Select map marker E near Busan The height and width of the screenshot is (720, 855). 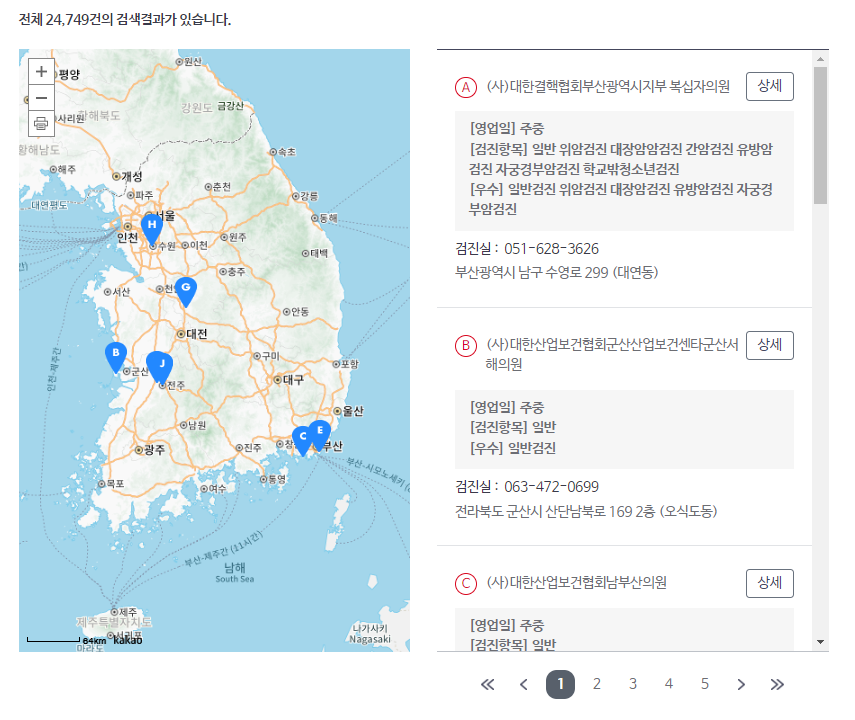pos(319,431)
